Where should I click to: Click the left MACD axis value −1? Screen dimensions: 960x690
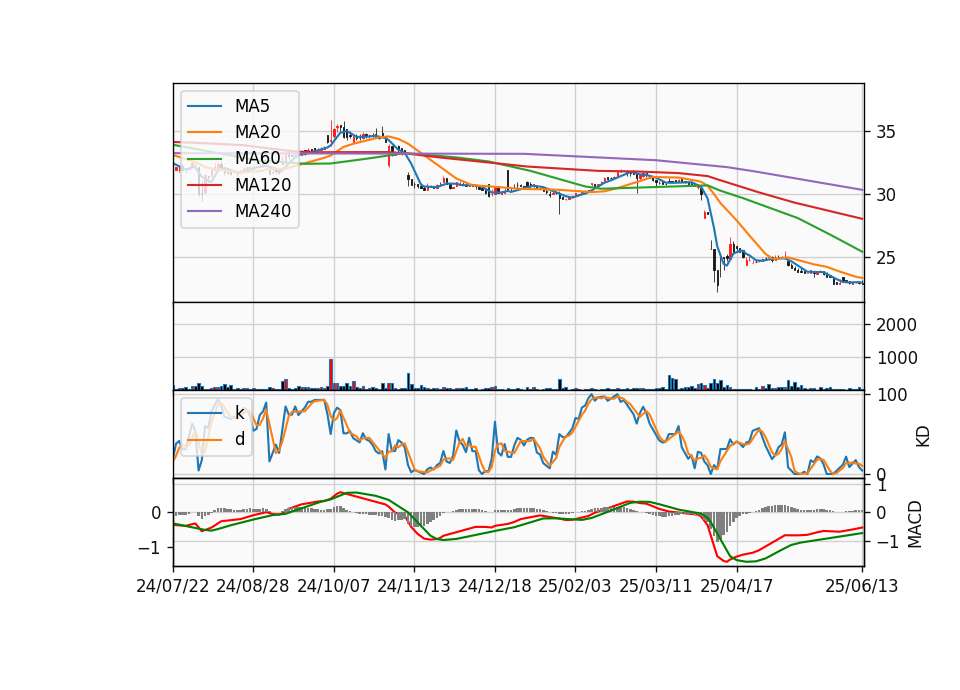point(149,547)
